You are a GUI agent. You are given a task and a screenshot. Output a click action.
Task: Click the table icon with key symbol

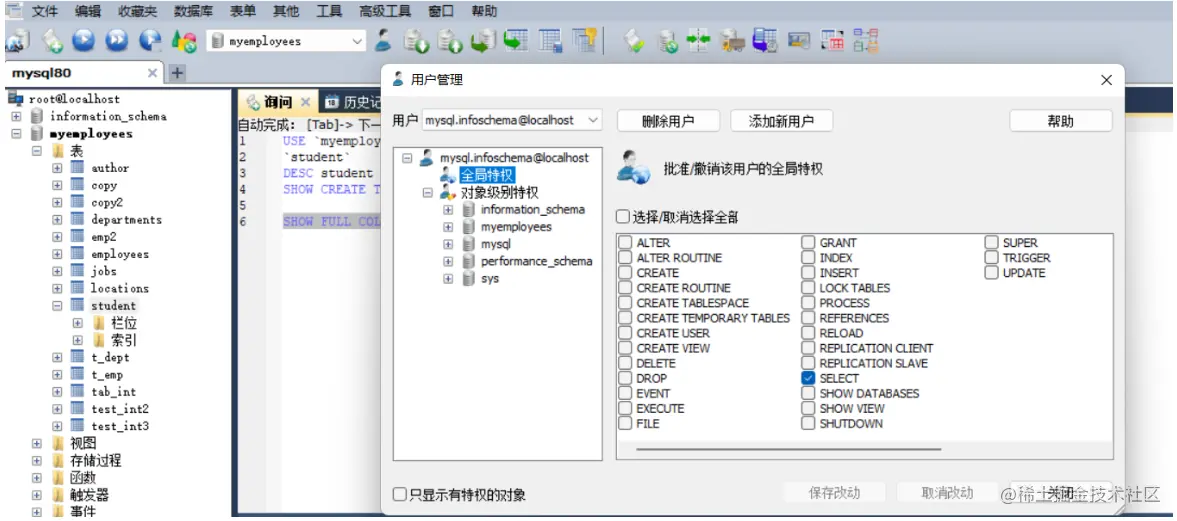tap(584, 41)
